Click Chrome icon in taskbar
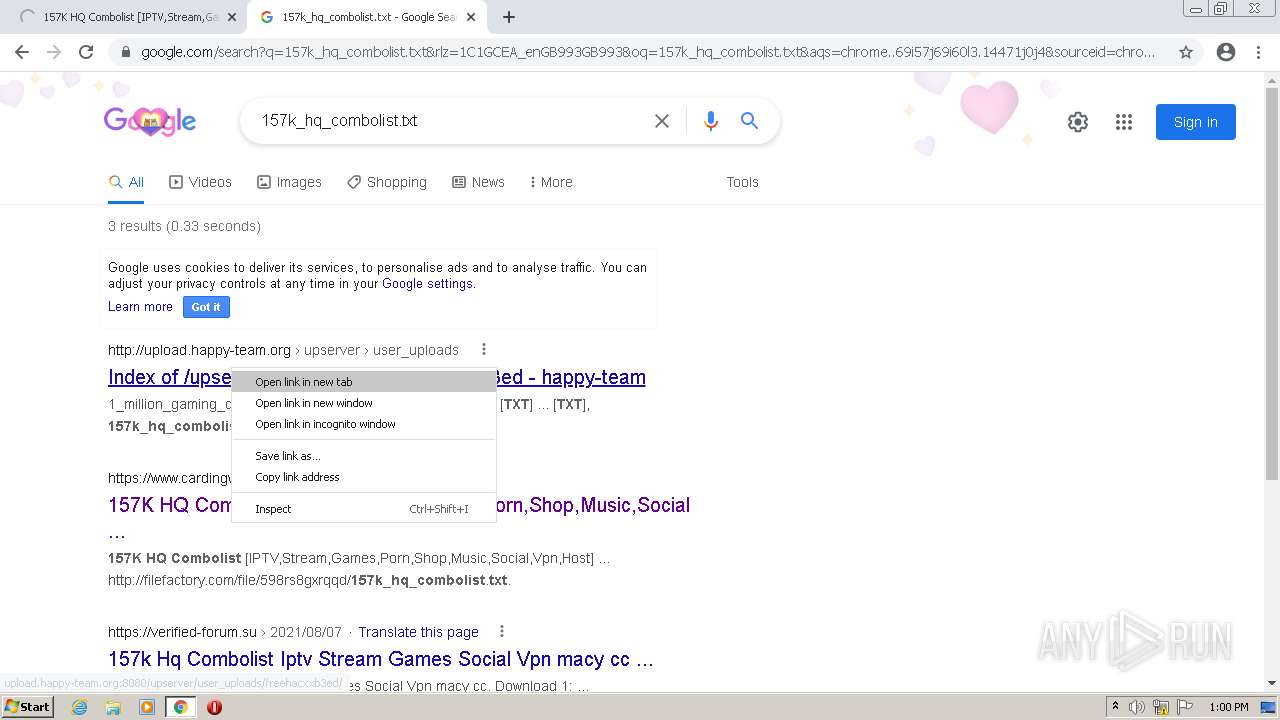This screenshot has height=720, width=1280. point(181,707)
